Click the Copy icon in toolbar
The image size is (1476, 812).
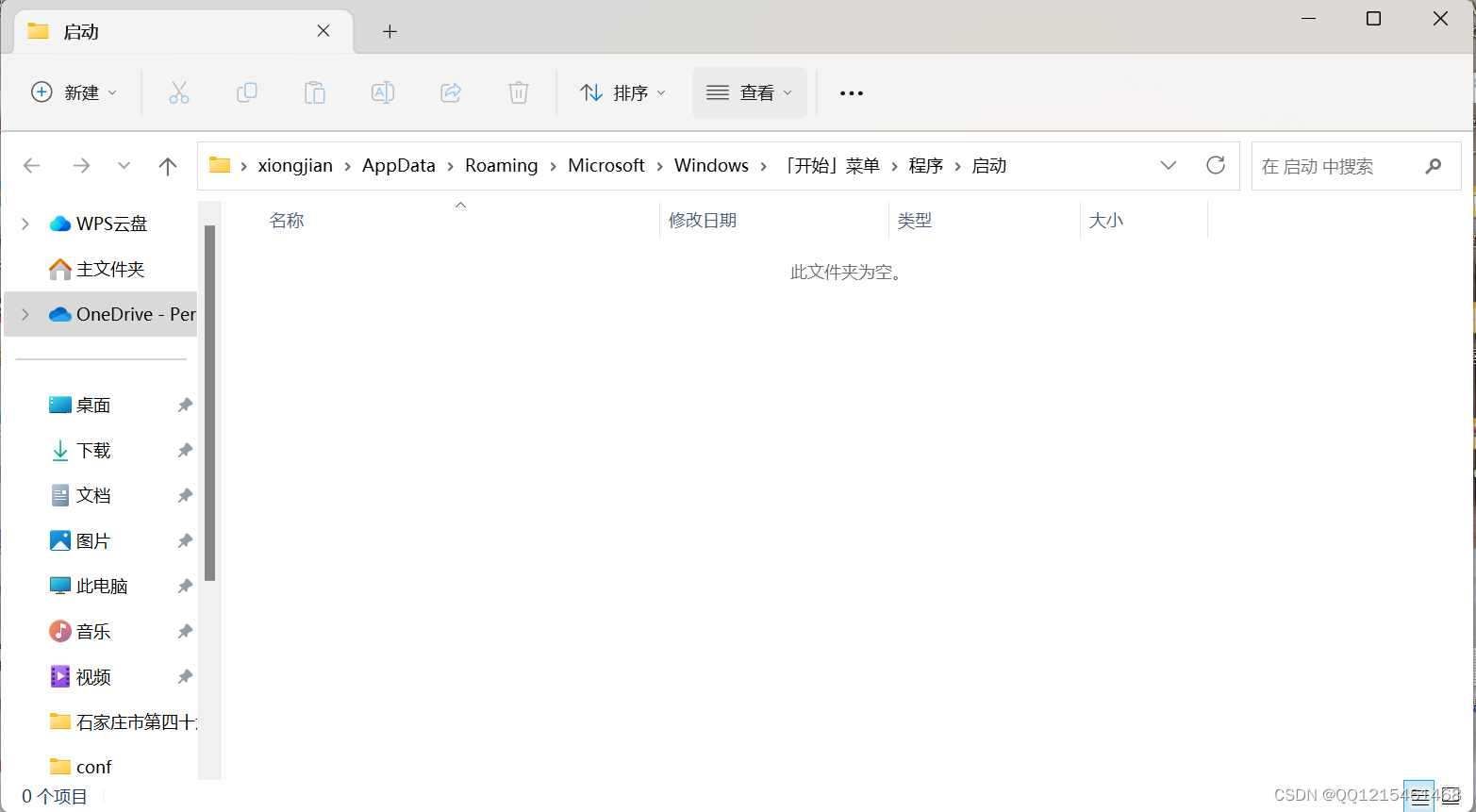[x=247, y=92]
